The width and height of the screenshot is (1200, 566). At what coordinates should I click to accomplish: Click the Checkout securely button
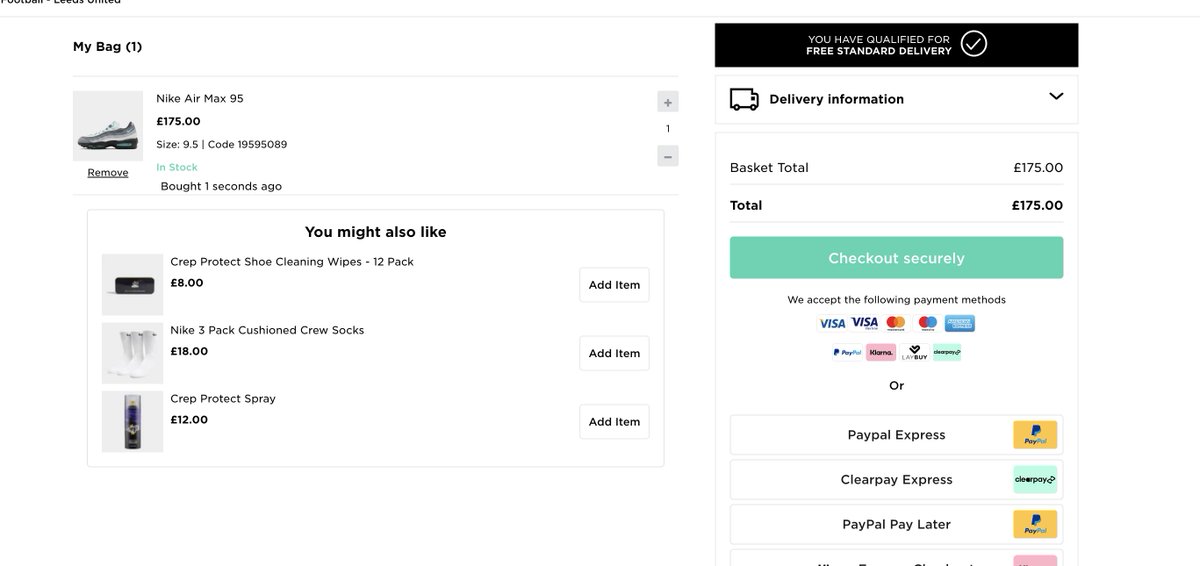pyautogui.click(x=896, y=258)
